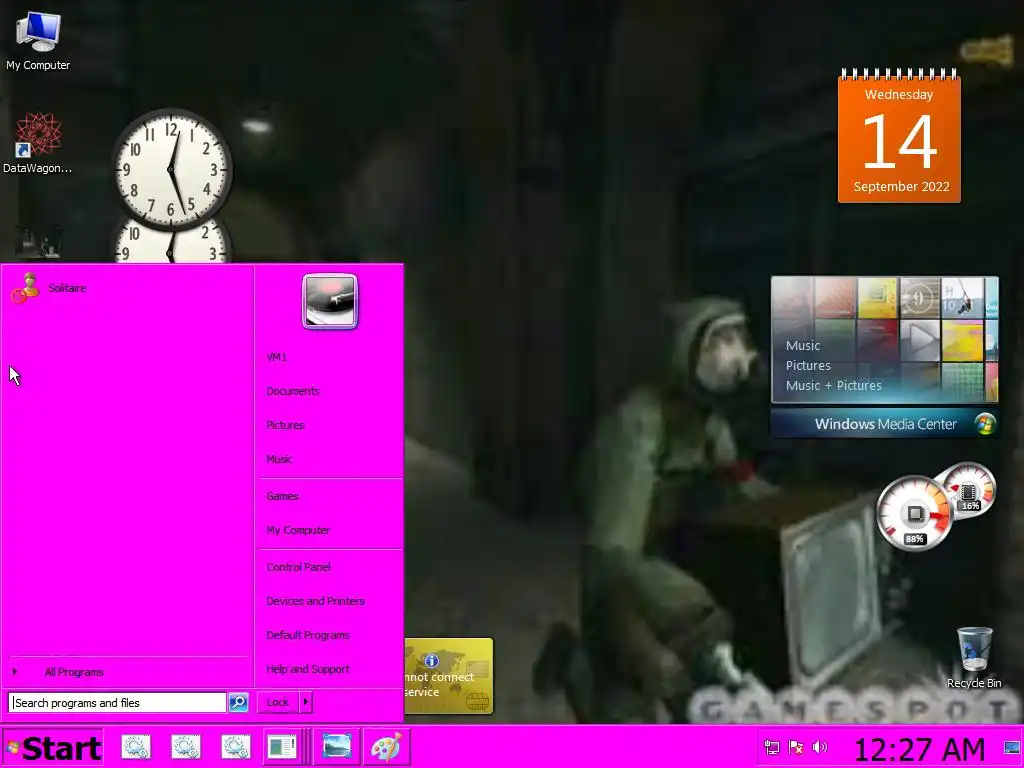Image resolution: width=1024 pixels, height=768 pixels.
Task: Open the Paint palette taskbar icon
Action: [x=386, y=747]
